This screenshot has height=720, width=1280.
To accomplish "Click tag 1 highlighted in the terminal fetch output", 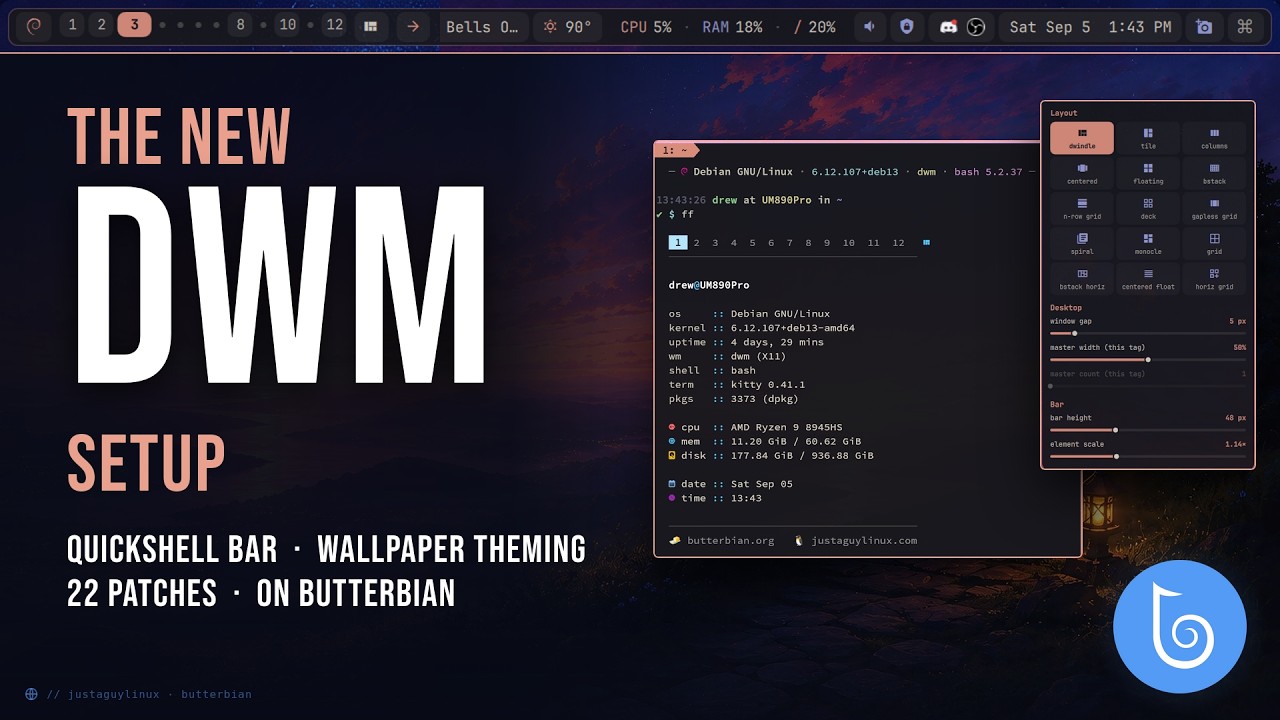I will coord(678,243).
